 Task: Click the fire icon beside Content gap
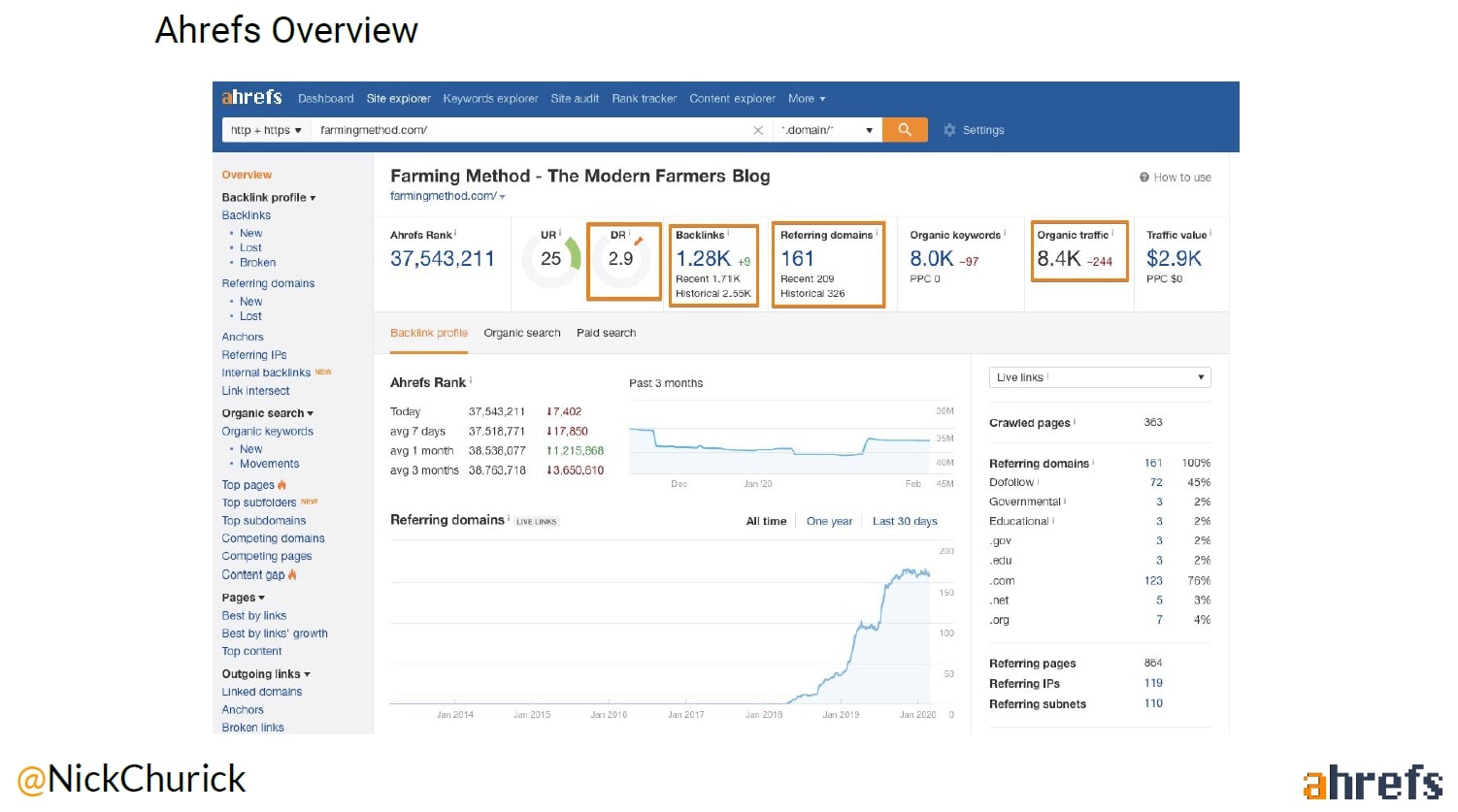point(292,575)
